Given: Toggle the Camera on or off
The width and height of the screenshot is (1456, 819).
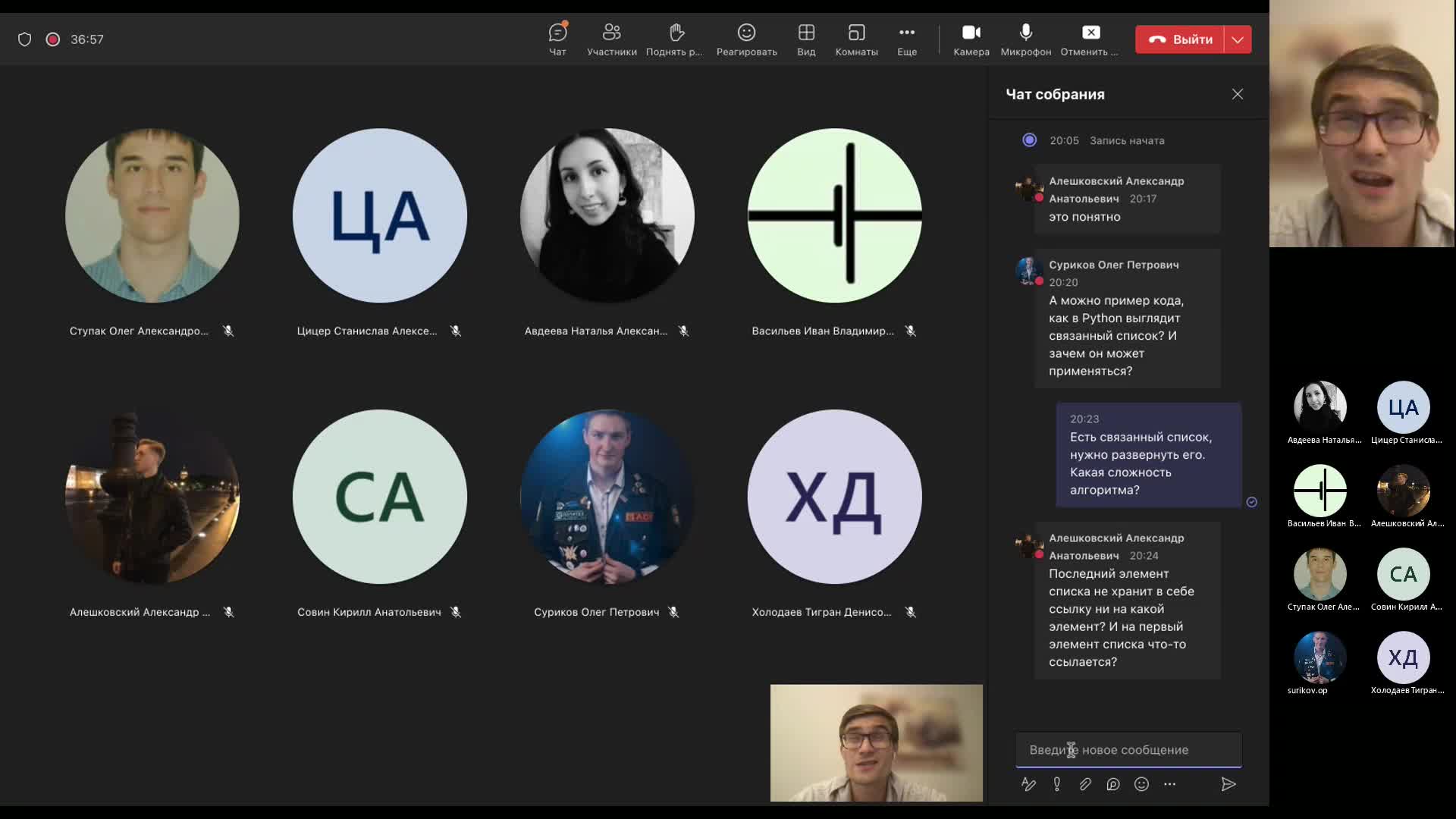Looking at the screenshot, I should click(971, 39).
